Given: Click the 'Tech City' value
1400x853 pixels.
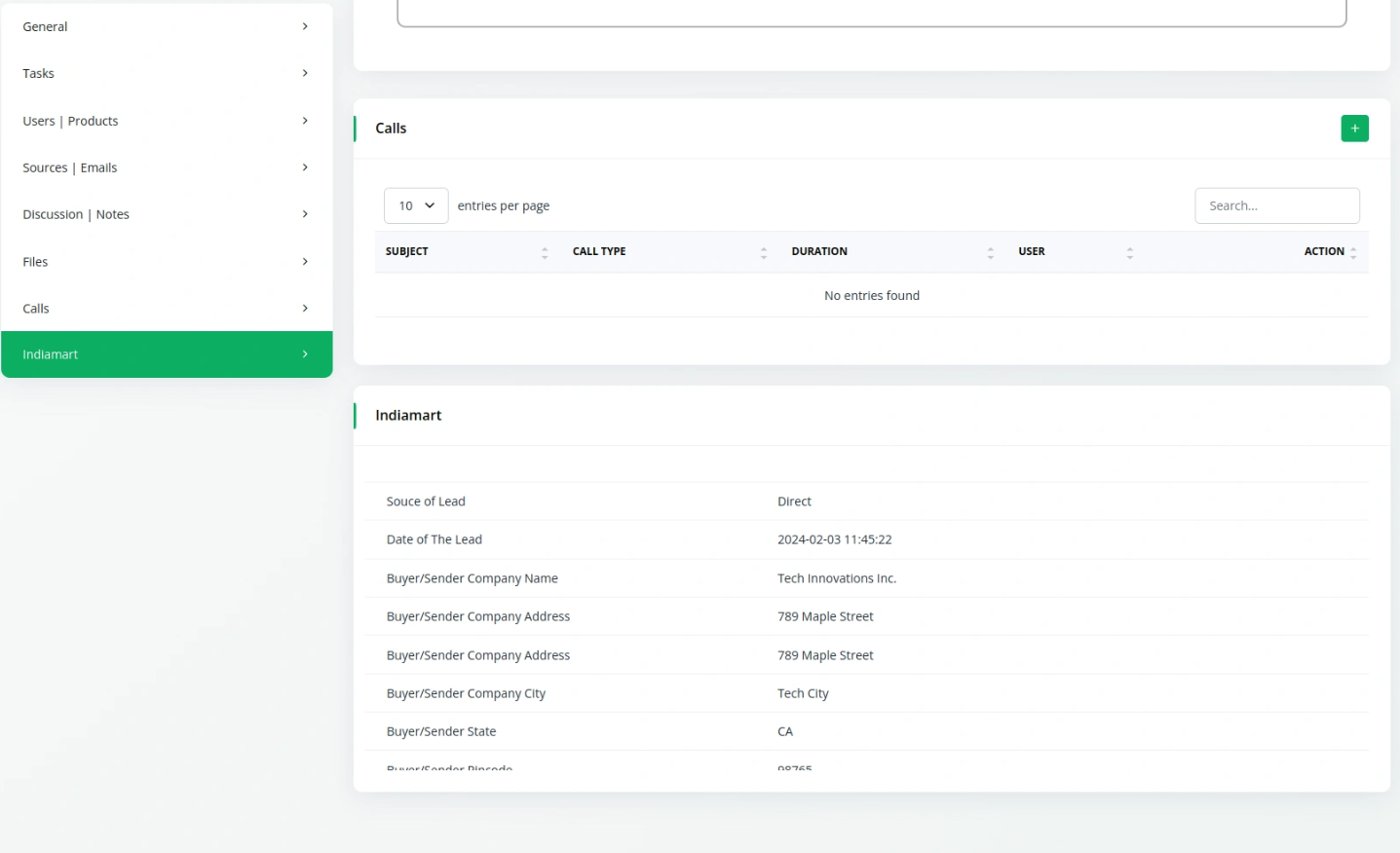Looking at the screenshot, I should [803, 693].
